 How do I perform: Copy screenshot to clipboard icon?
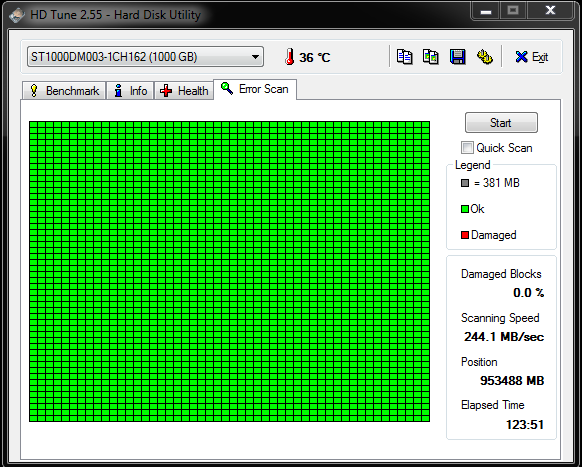pyautogui.click(x=431, y=57)
